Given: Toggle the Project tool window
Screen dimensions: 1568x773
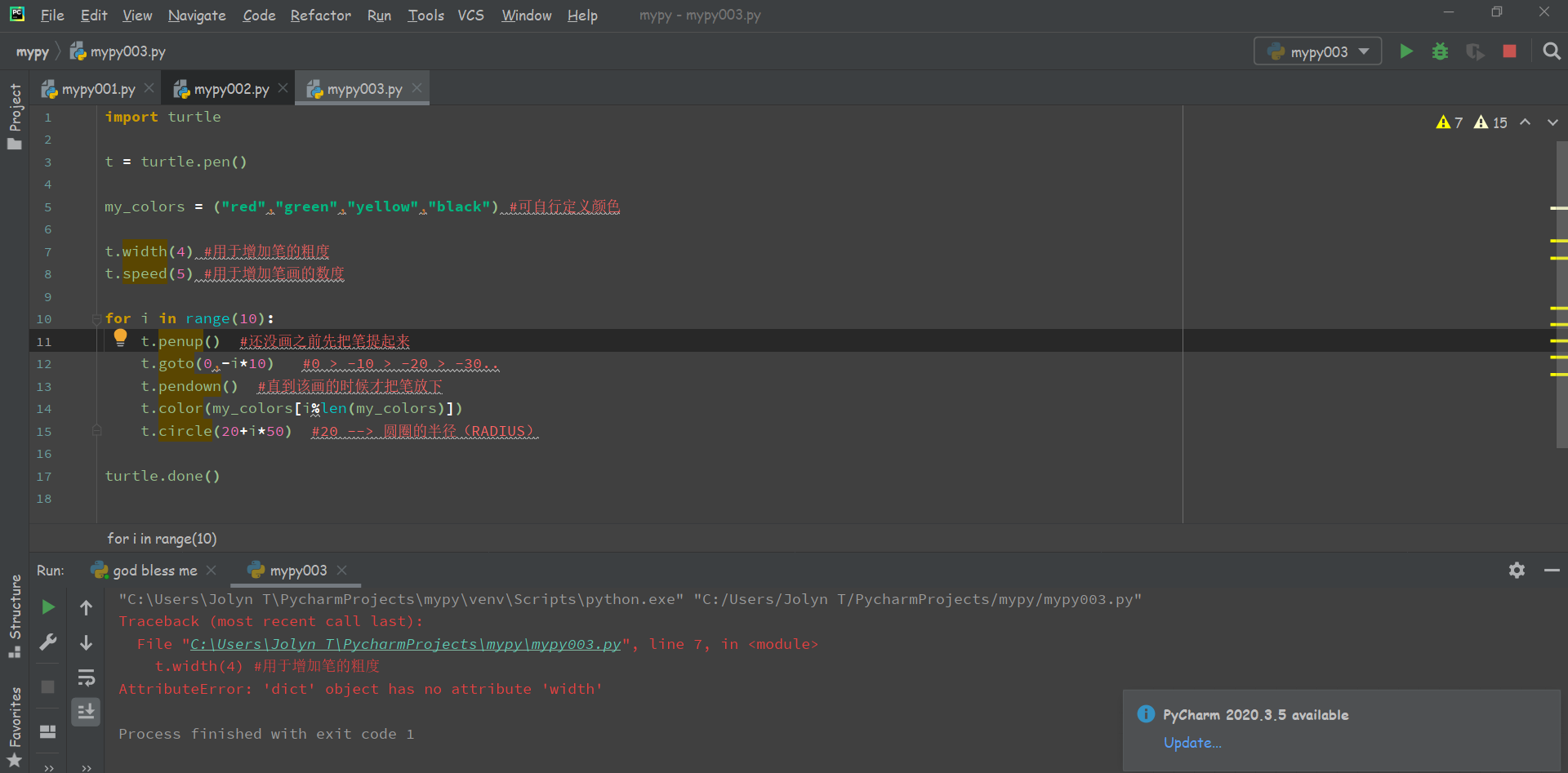Looking at the screenshot, I should 15,116.
